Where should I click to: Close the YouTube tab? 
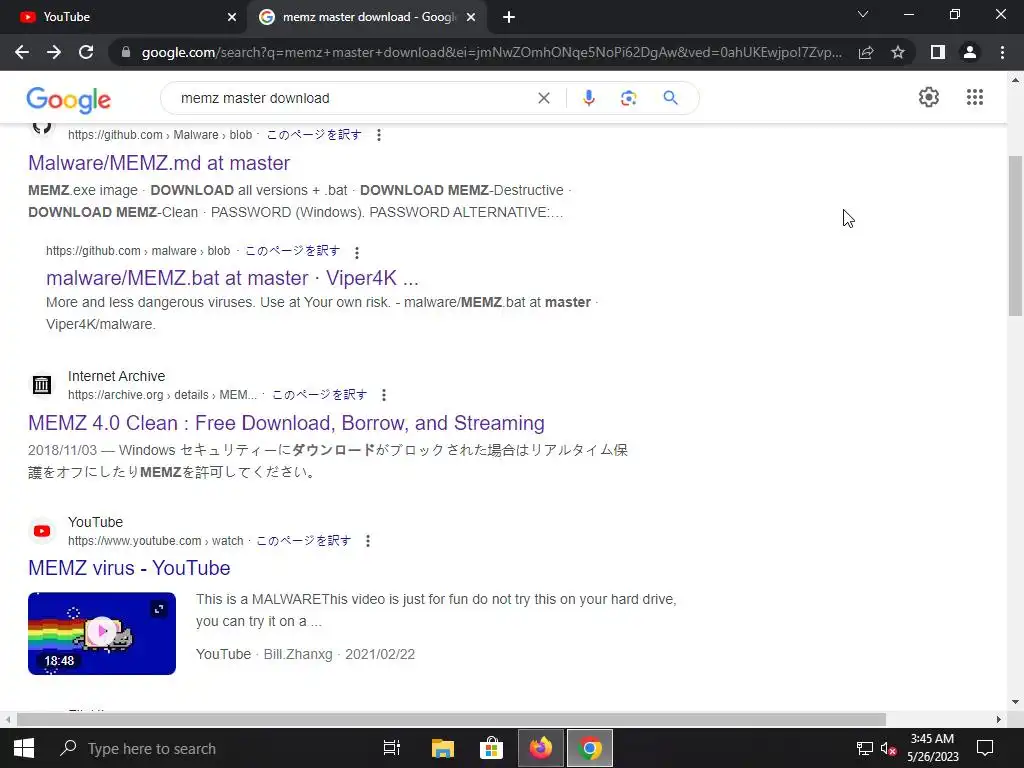click(x=231, y=18)
